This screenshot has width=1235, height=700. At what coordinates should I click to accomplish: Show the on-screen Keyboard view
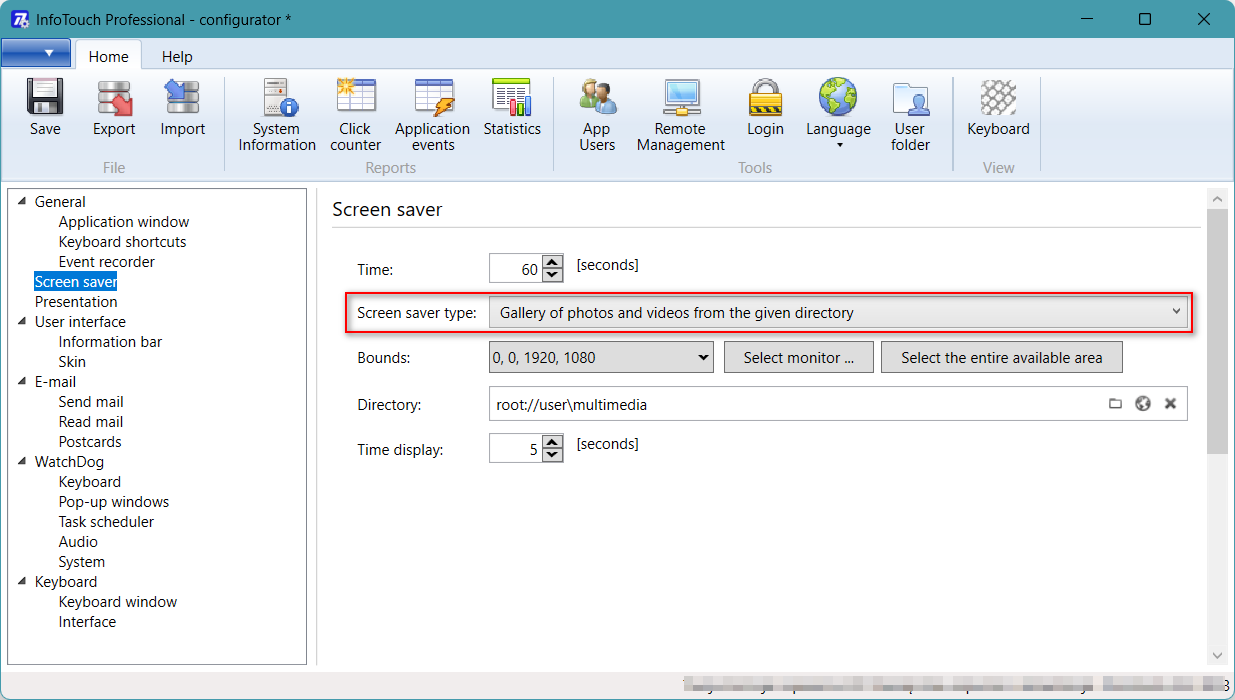pyautogui.click(x=998, y=108)
